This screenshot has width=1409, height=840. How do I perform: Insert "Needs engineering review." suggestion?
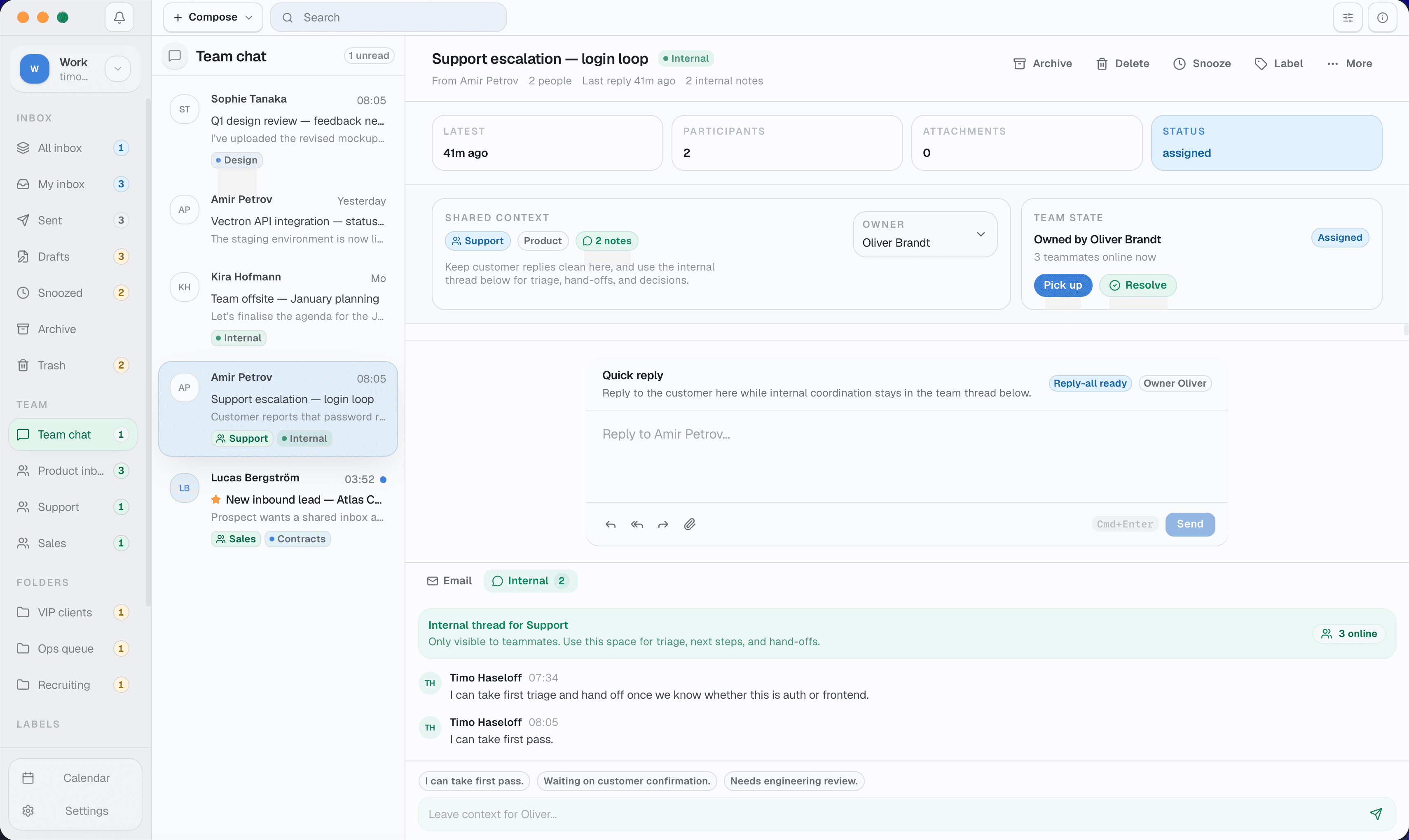click(x=793, y=781)
